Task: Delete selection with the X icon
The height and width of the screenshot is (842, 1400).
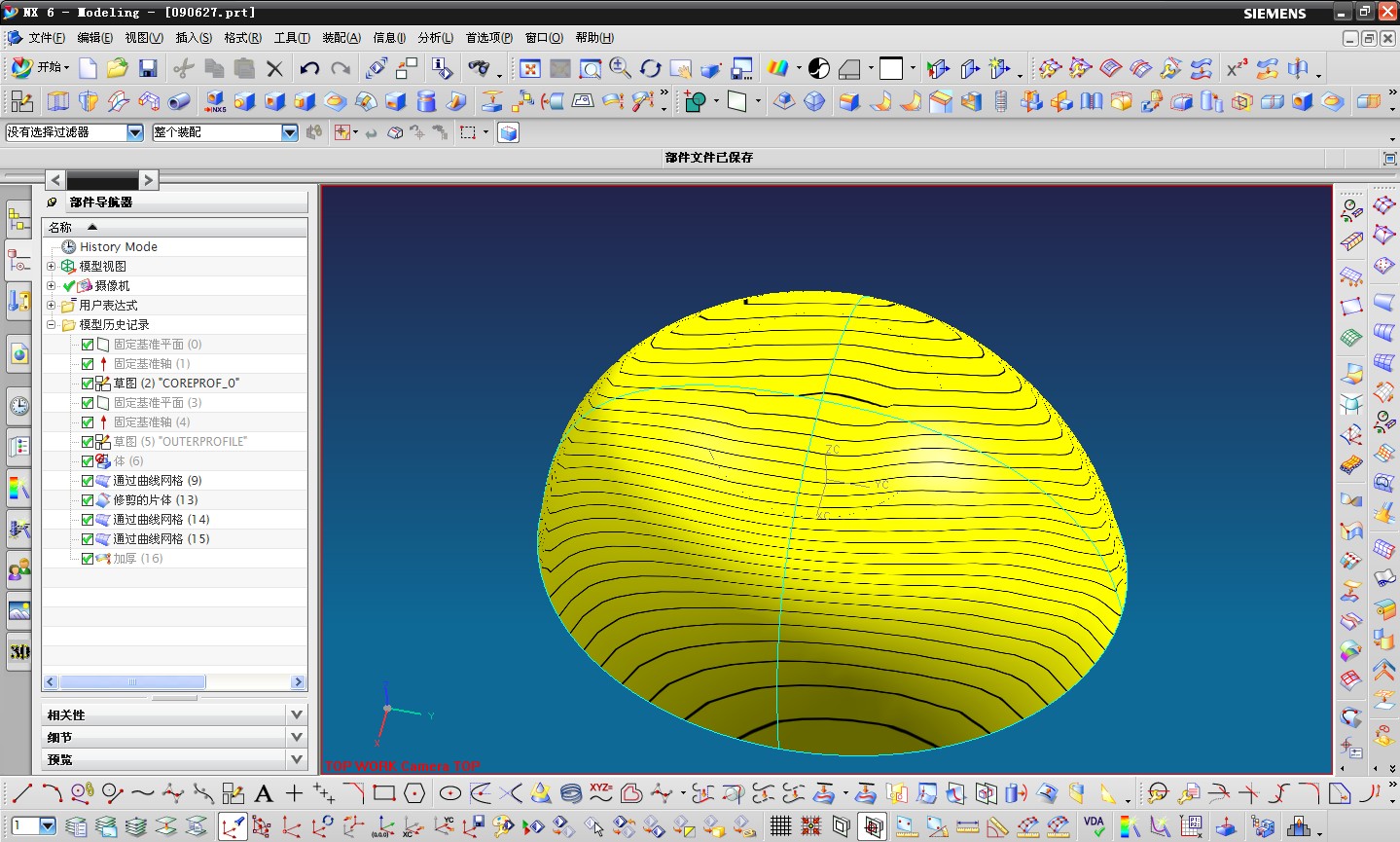Action: pyautogui.click(x=274, y=68)
